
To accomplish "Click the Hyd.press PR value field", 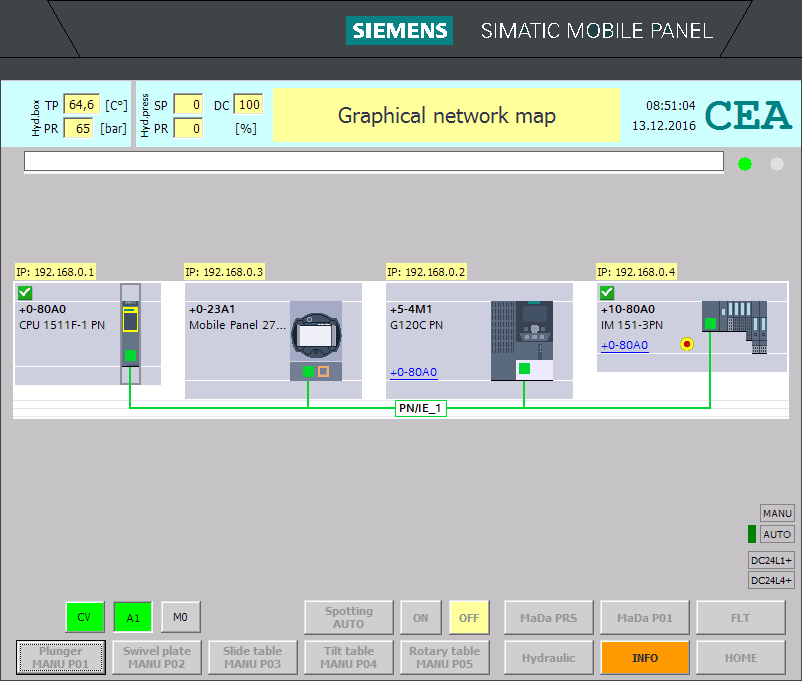I will point(189,128).
